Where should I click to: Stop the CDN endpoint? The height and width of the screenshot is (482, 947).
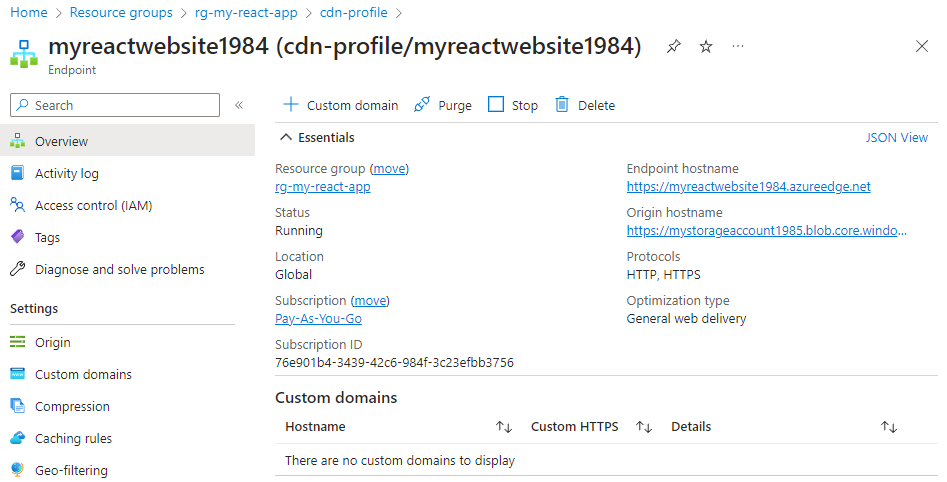pos(513,105)
